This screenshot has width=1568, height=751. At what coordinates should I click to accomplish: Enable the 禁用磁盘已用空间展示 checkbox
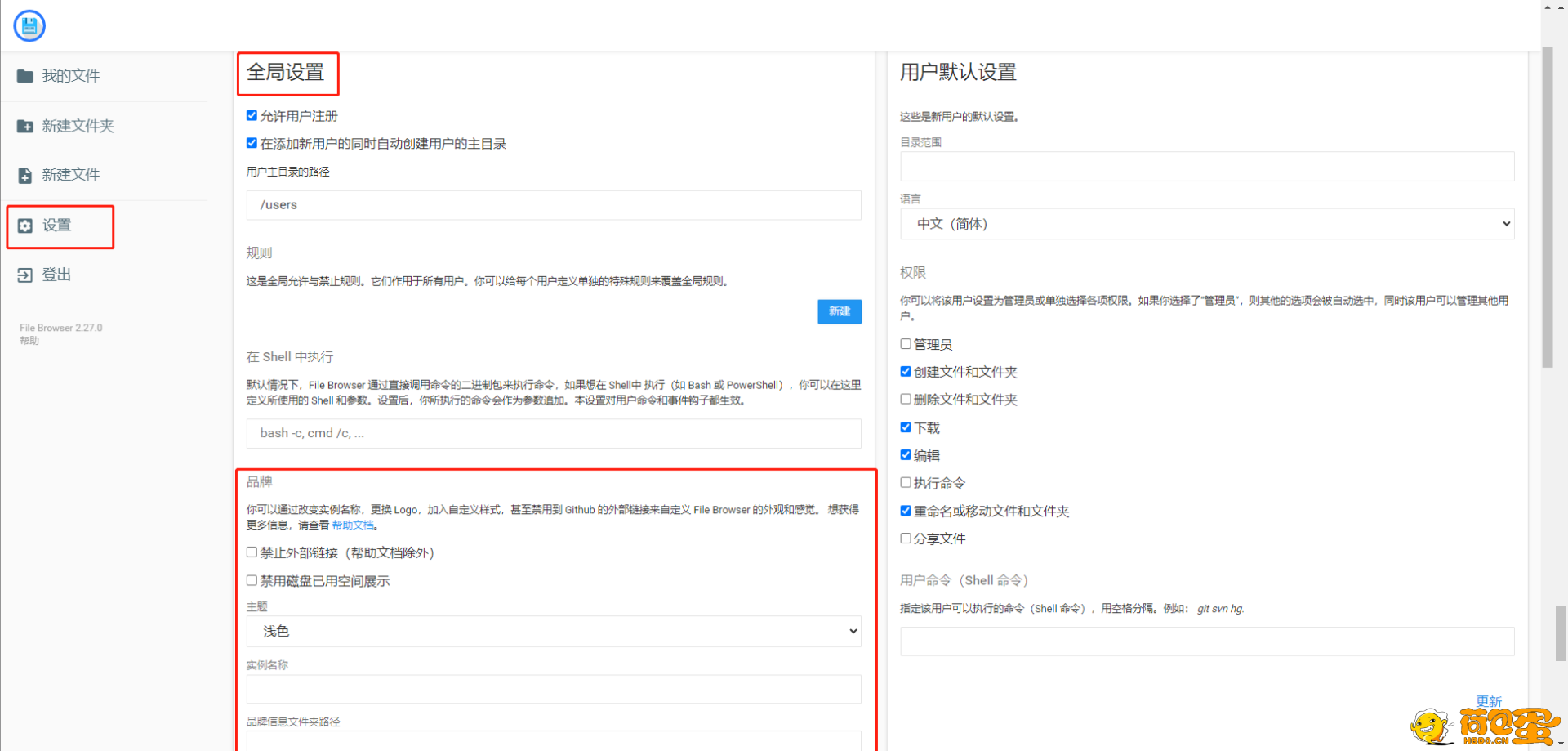point(252,580)
